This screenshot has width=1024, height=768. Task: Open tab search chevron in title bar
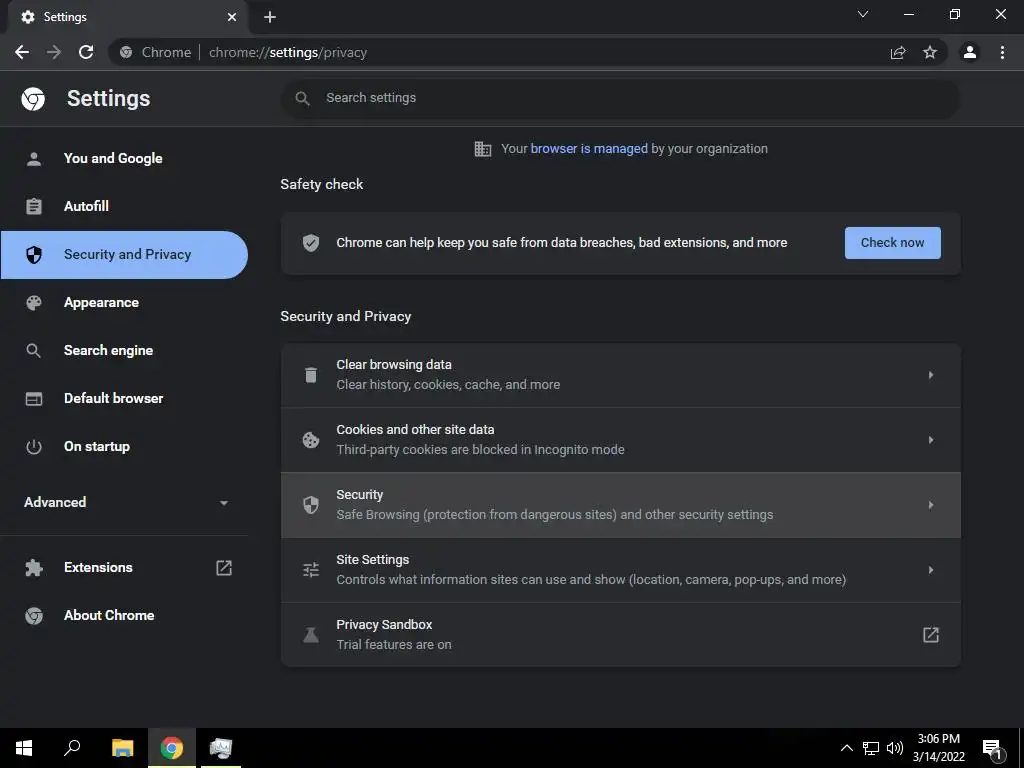(x=863, y=14)
